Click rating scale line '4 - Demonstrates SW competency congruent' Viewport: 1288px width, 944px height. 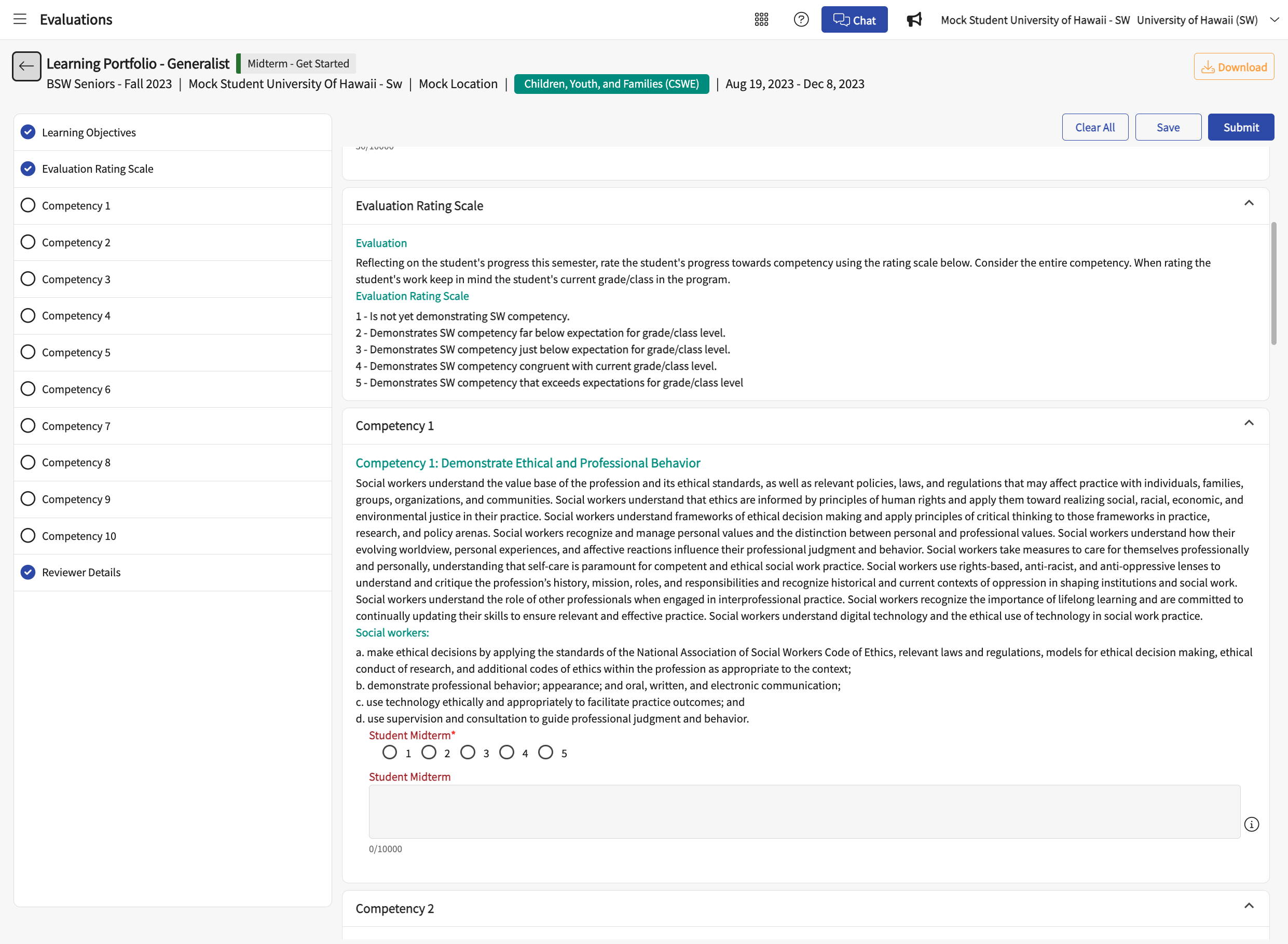pos(536,366)
